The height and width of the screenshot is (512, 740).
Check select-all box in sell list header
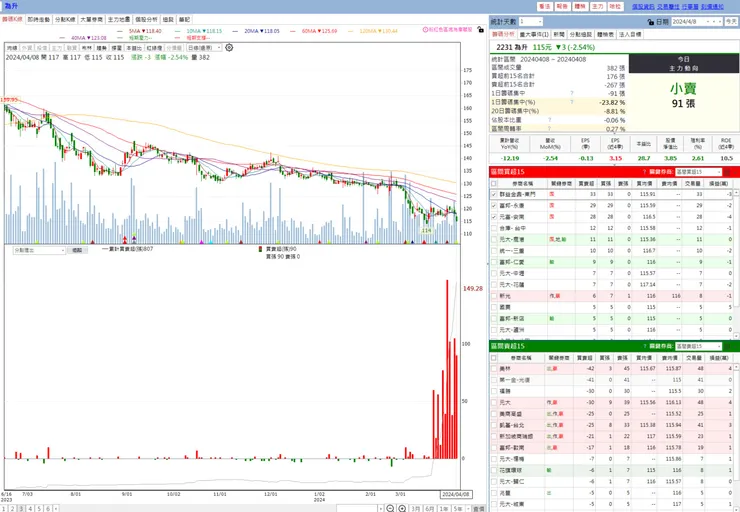pos(494,358)
